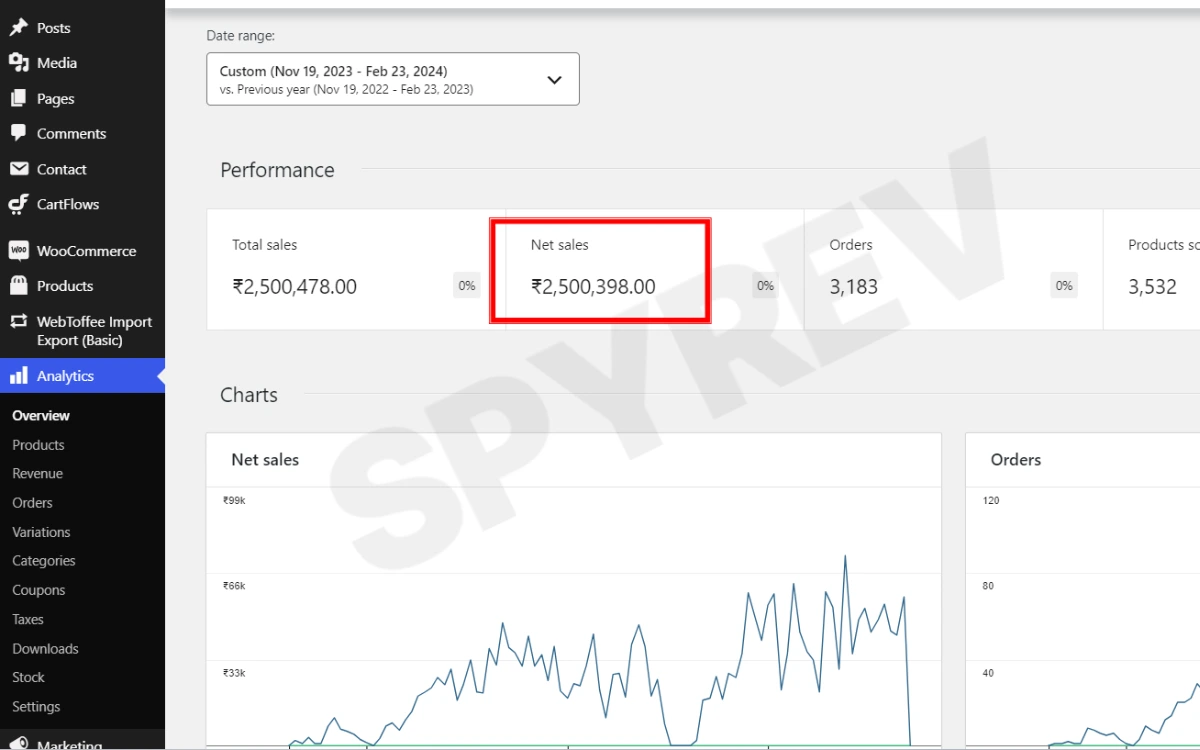The image size is (1200, 750).
Task: Click the WooCommerce logo icon
Action: coord(18,251)
